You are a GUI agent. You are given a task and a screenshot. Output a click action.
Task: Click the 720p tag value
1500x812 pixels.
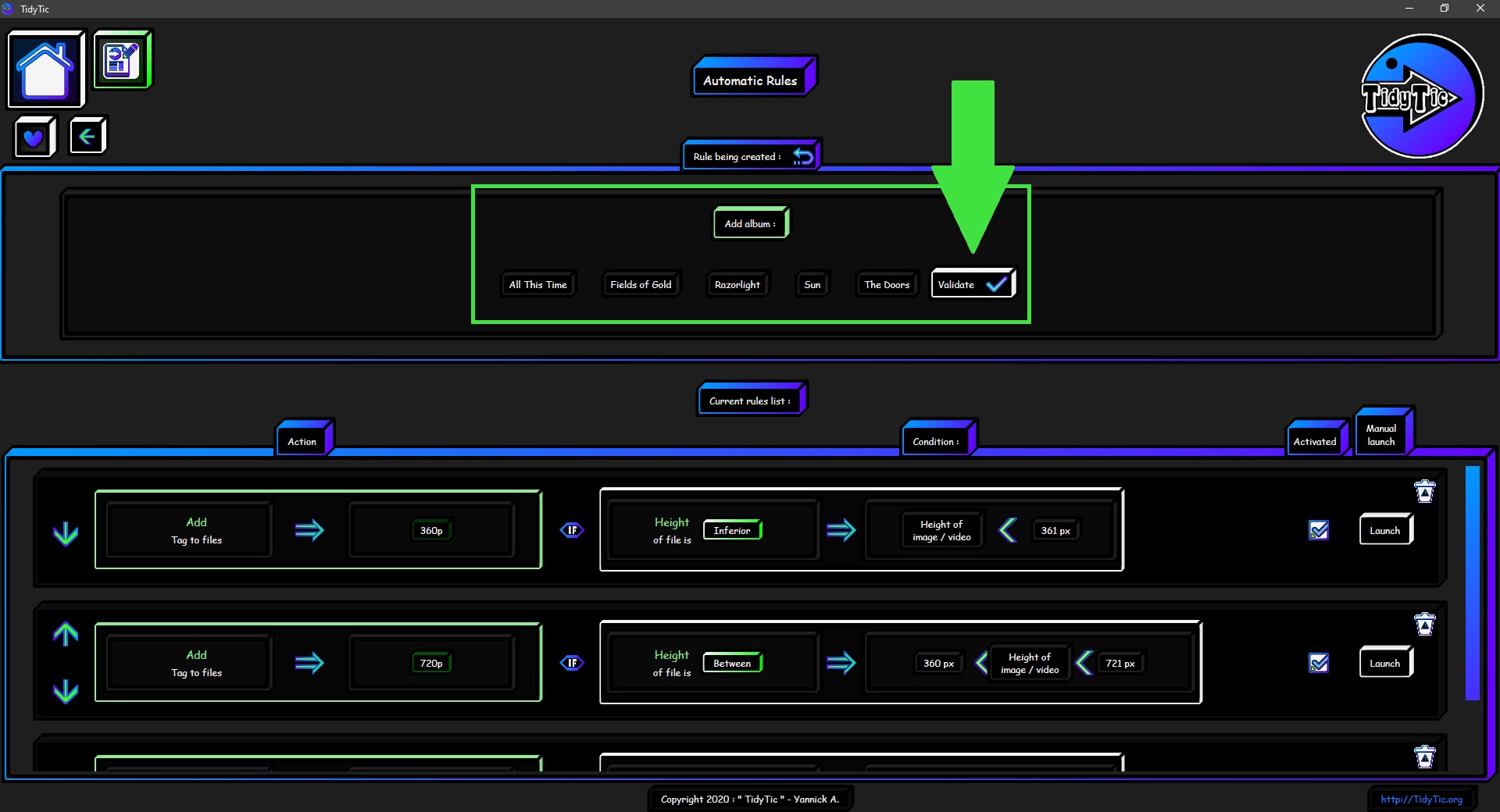431,663
